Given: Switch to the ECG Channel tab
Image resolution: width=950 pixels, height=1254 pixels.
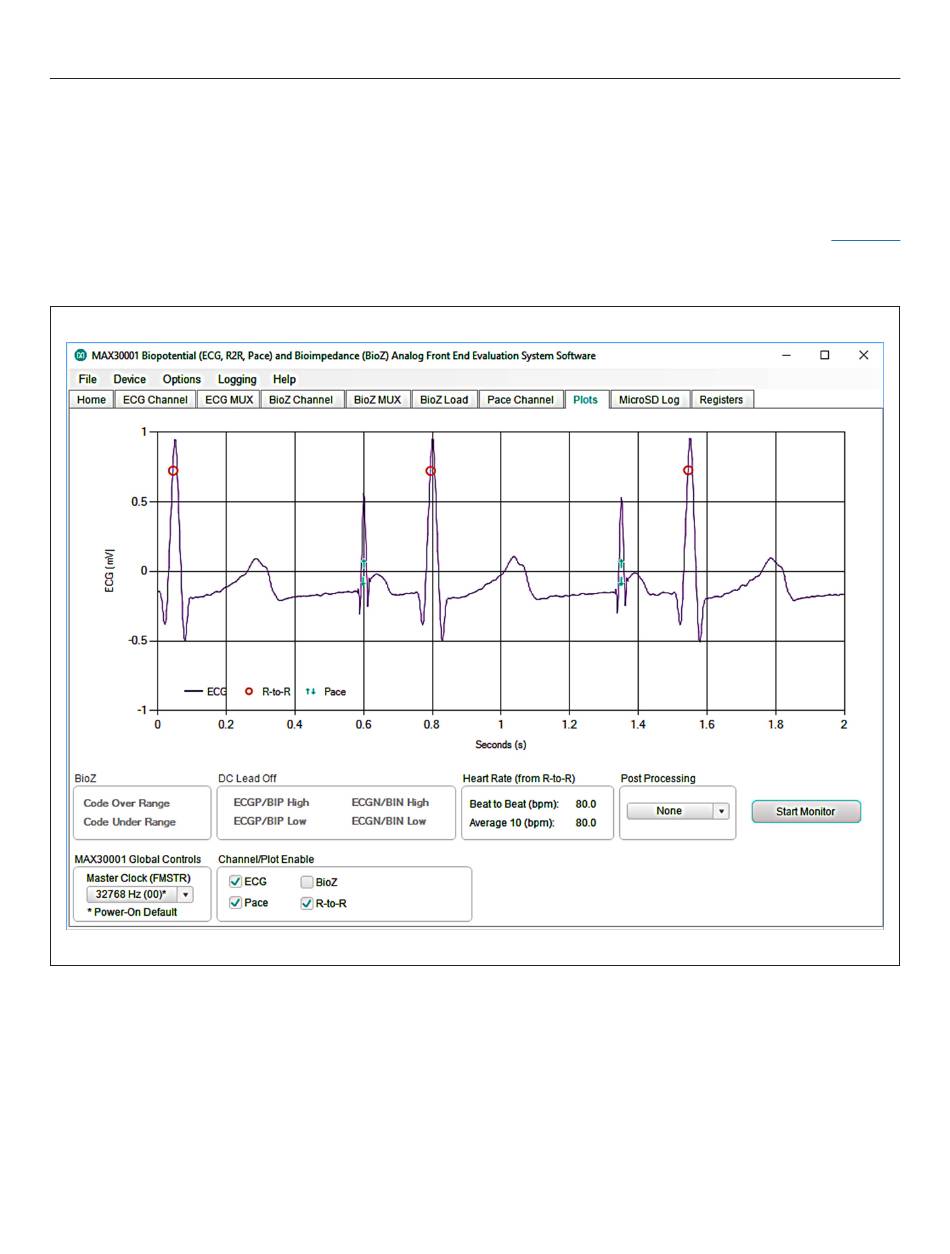Looking at the screenshot, I should pos(155,400).
